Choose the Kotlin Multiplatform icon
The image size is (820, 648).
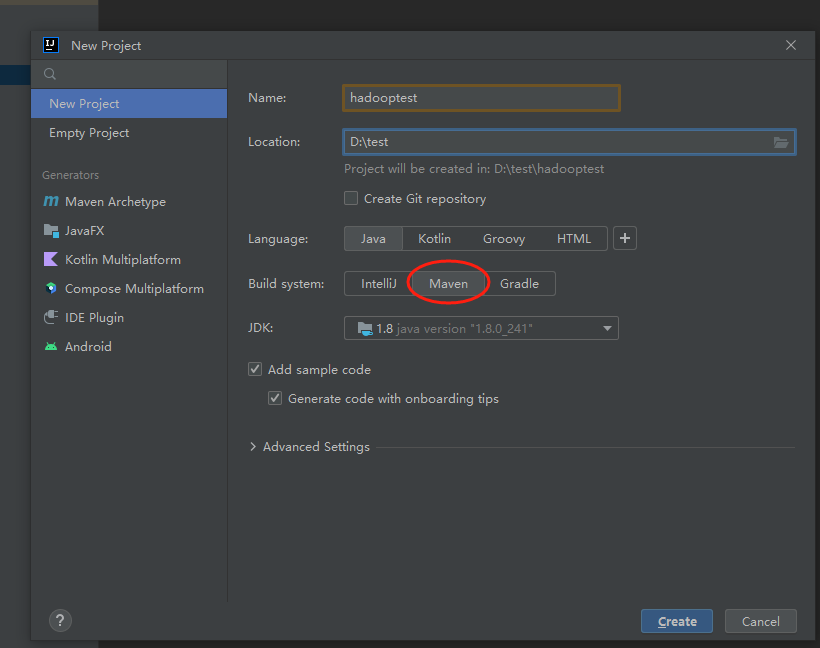(51, 259)
